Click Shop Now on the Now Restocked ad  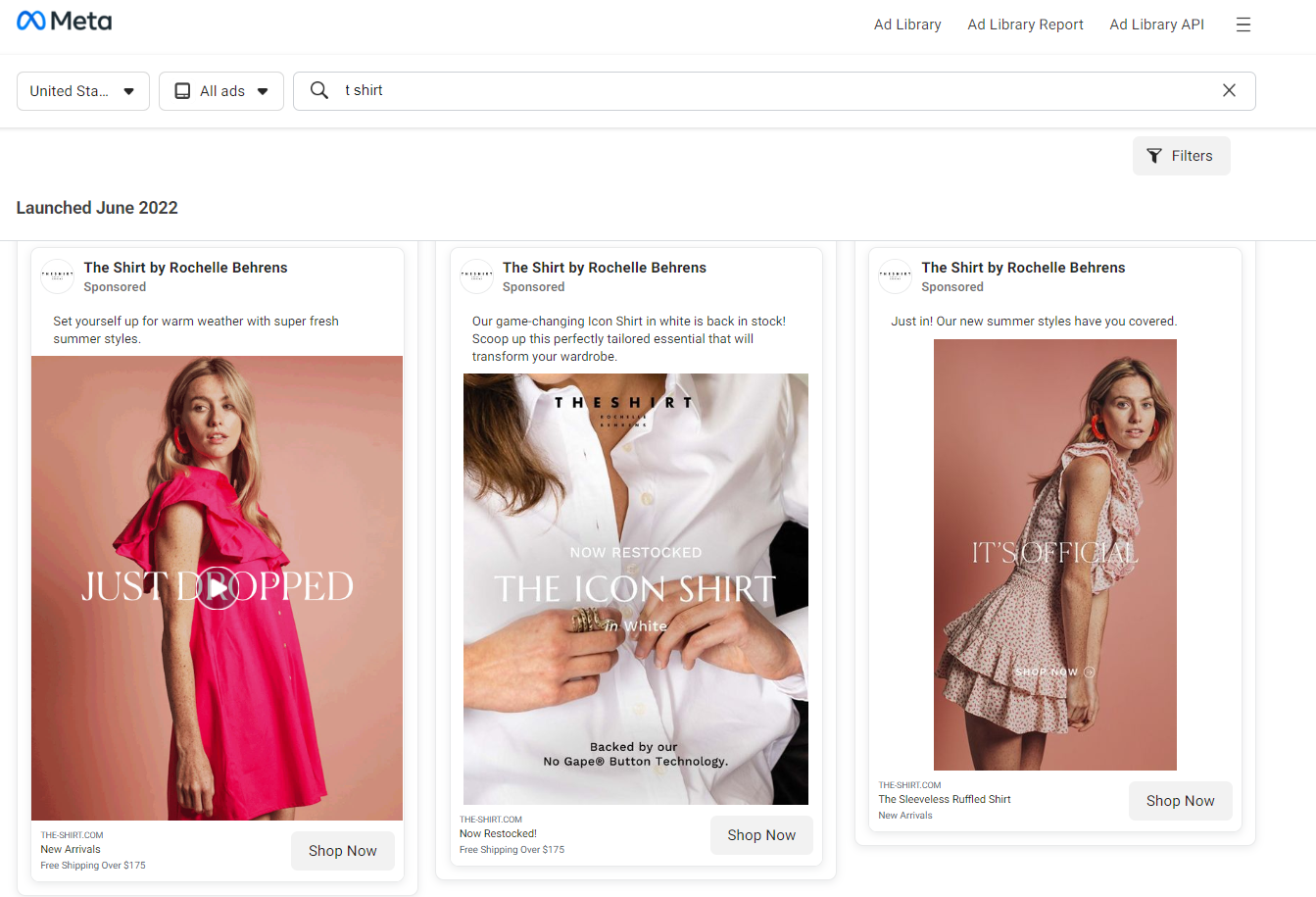point(761,835)
